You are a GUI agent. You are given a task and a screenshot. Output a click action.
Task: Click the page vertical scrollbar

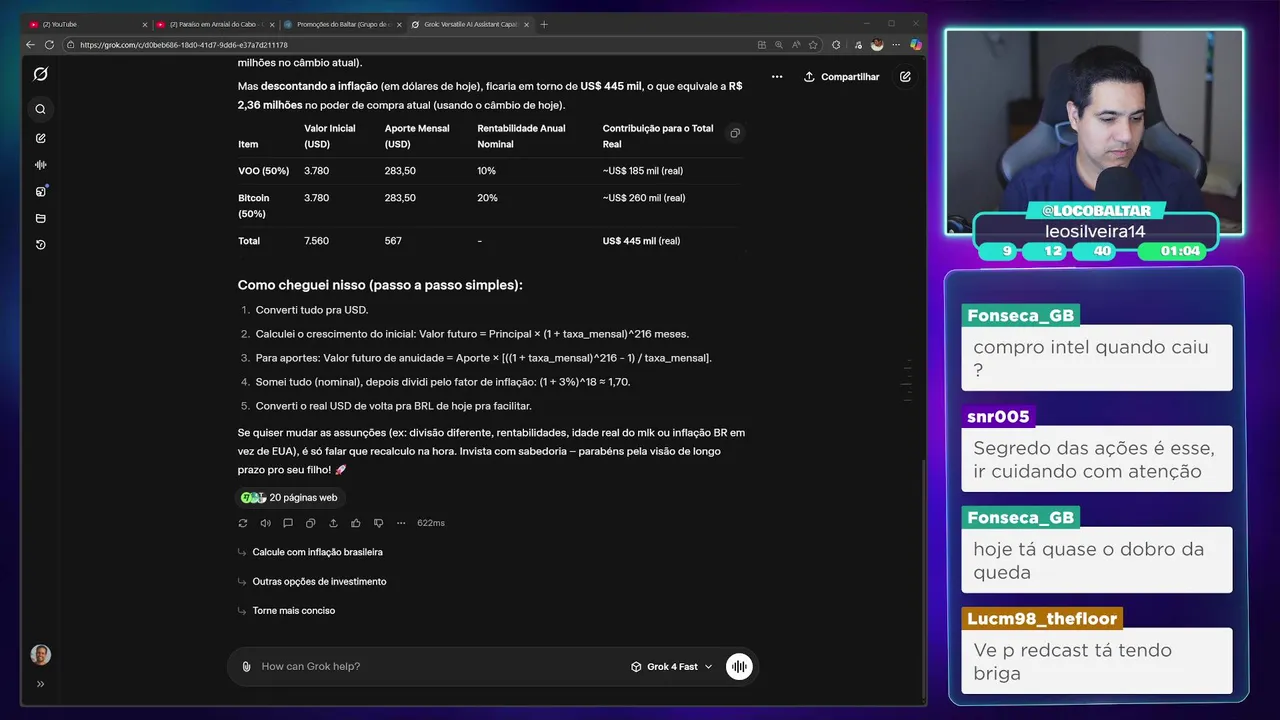click(x=922, y=578)
